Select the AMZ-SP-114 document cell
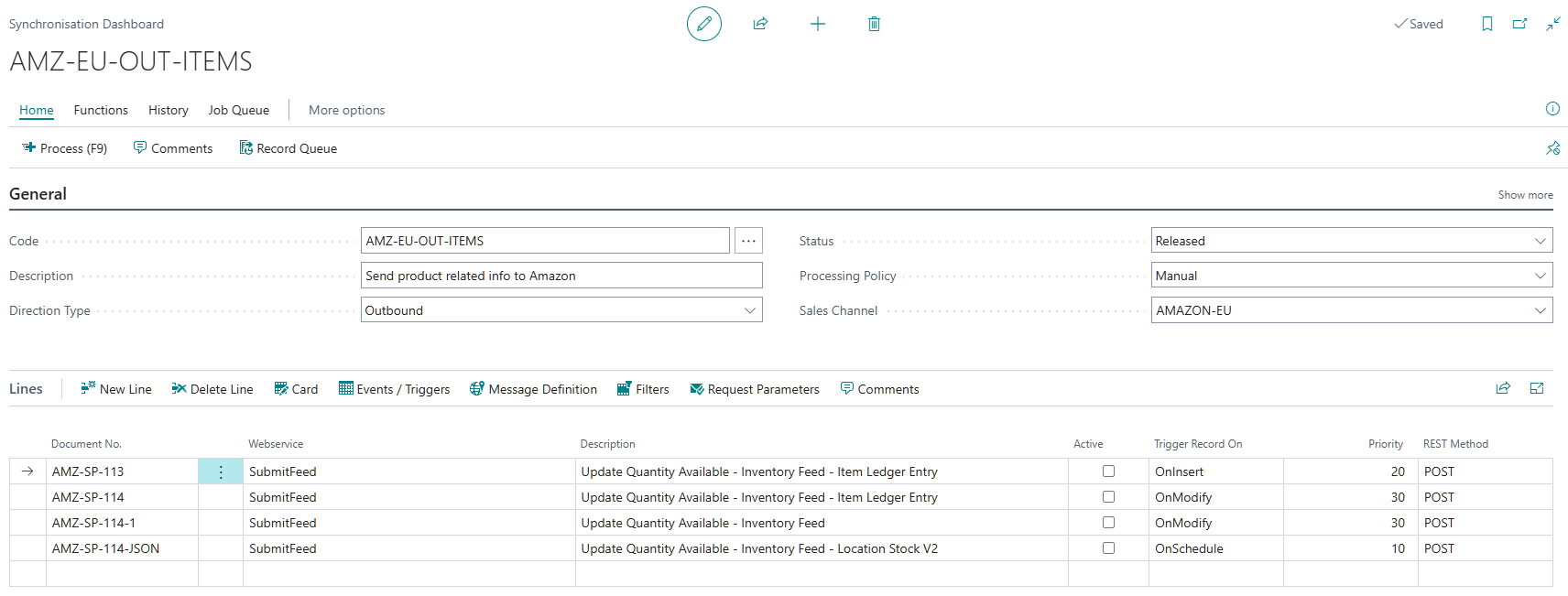The height and width of the screenshot is (596, 1568). [x=122, y=497]
